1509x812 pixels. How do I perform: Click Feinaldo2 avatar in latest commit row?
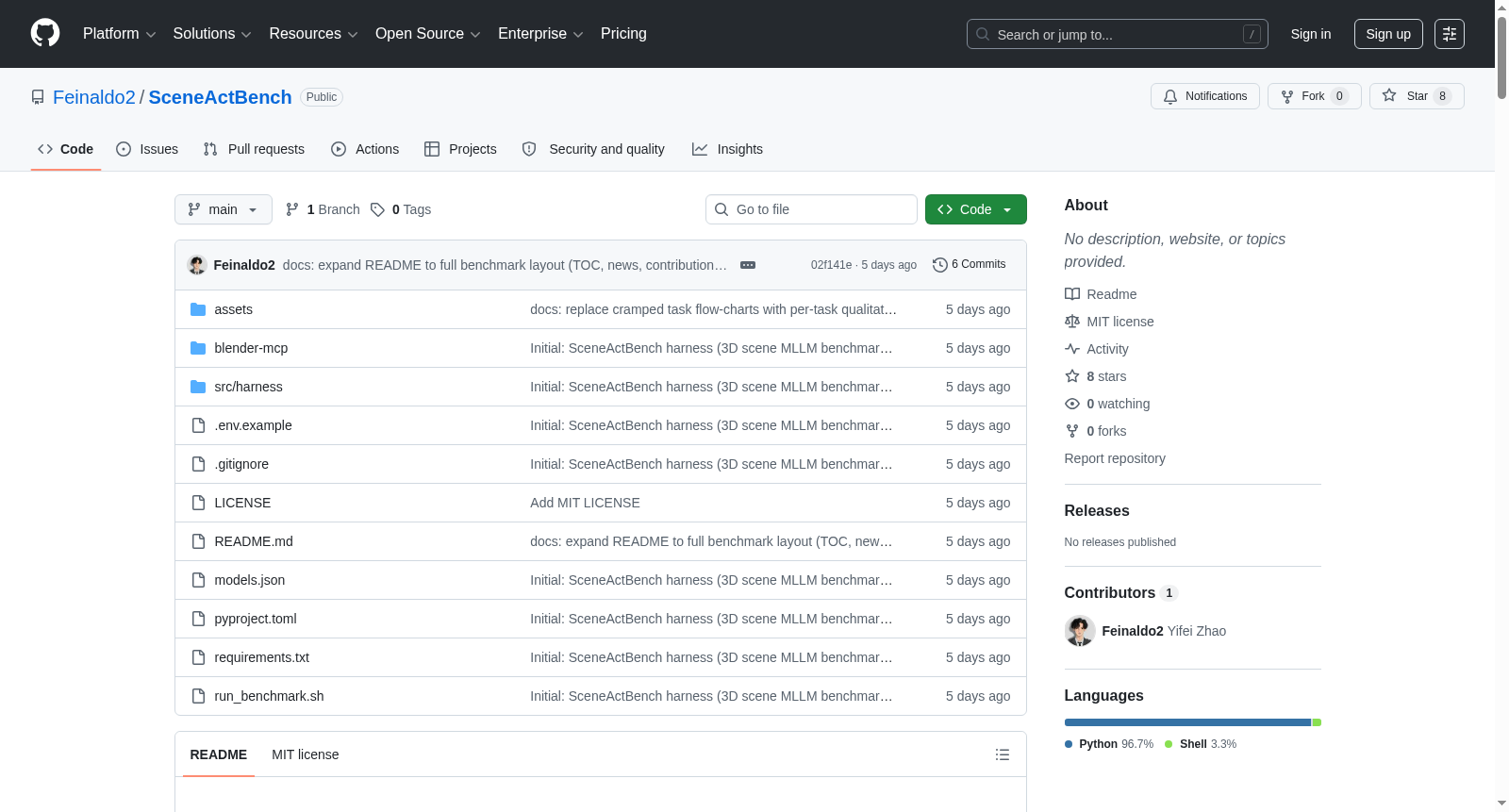197,265
